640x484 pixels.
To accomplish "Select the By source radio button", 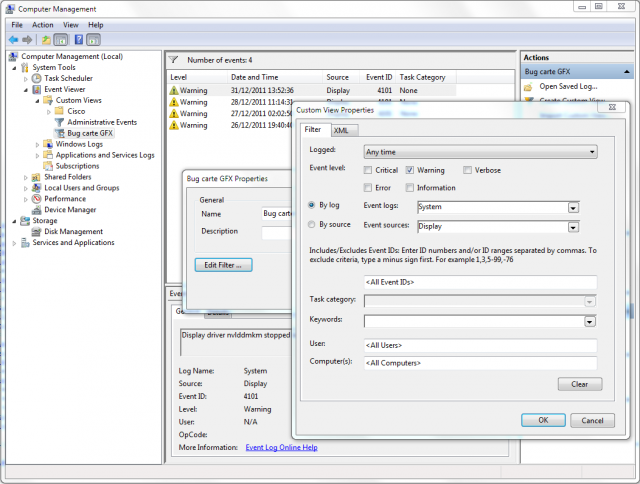I will [312, 225].
